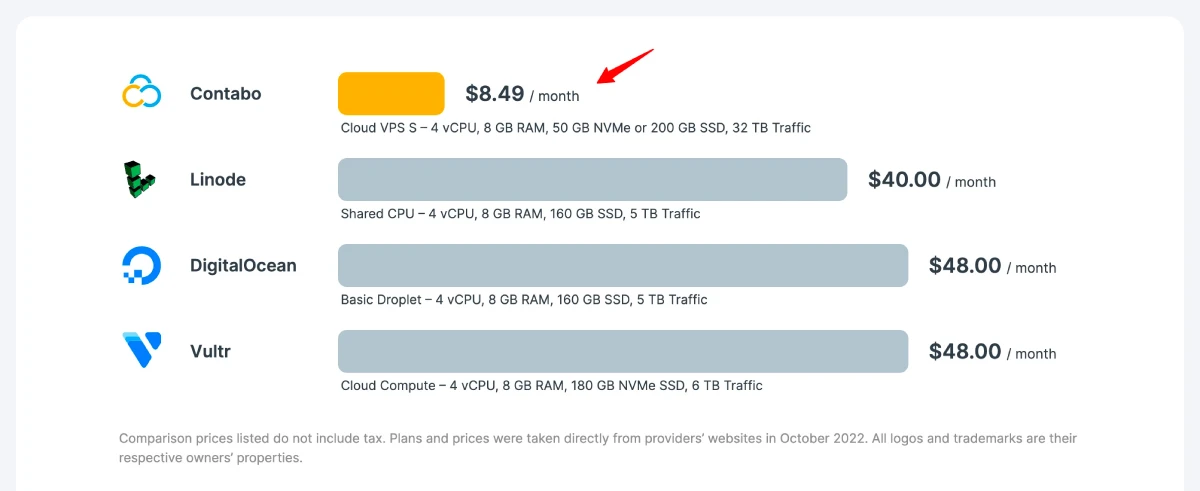
Task: Select the Vultr provider name
Action: point(211,352)
